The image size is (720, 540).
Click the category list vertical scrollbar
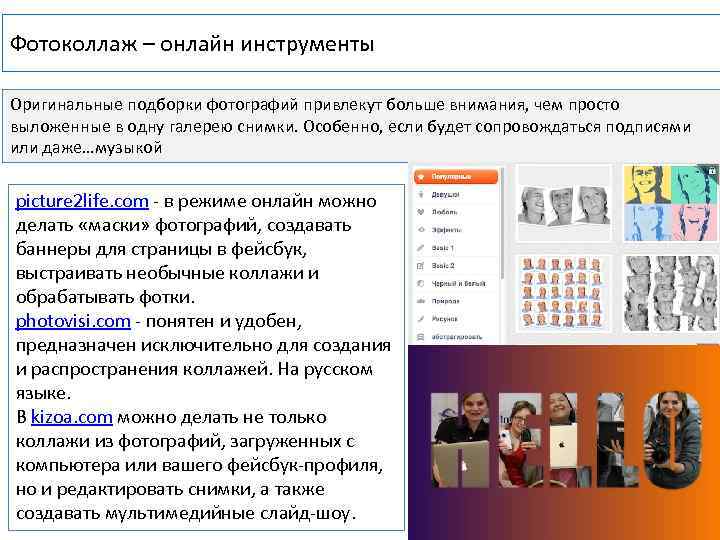coord(503,224)
